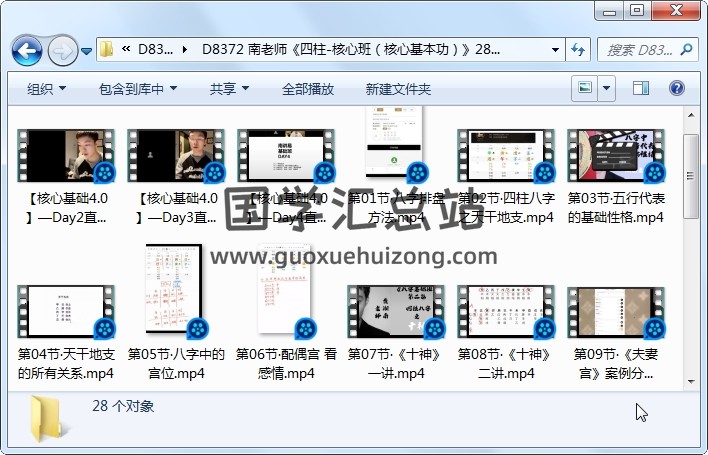The image size is (708, 455).
Task: Open the 组织 (Organize) menu
Action: (x=46, y=89)
